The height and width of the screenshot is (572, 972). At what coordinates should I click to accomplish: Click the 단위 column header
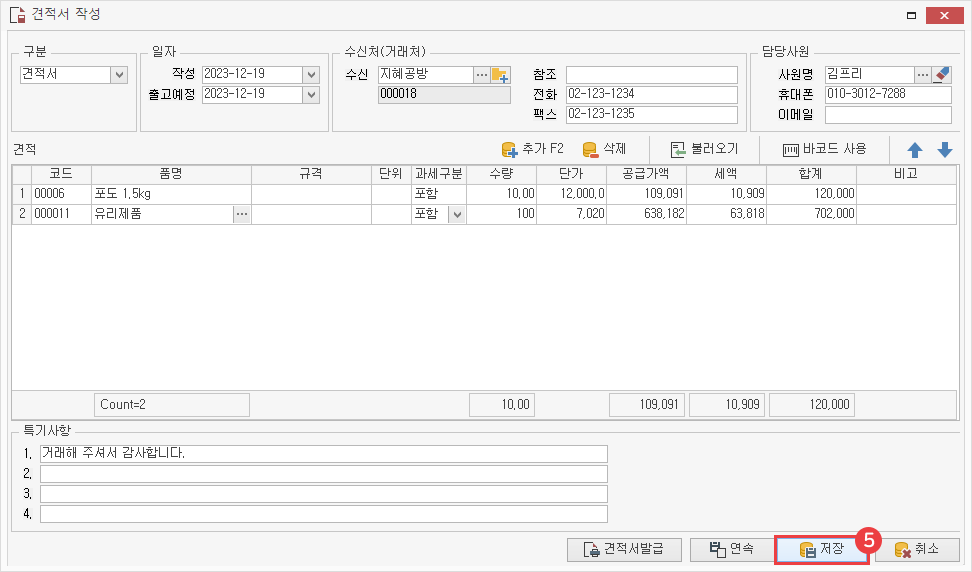click(x=391, y=174)
